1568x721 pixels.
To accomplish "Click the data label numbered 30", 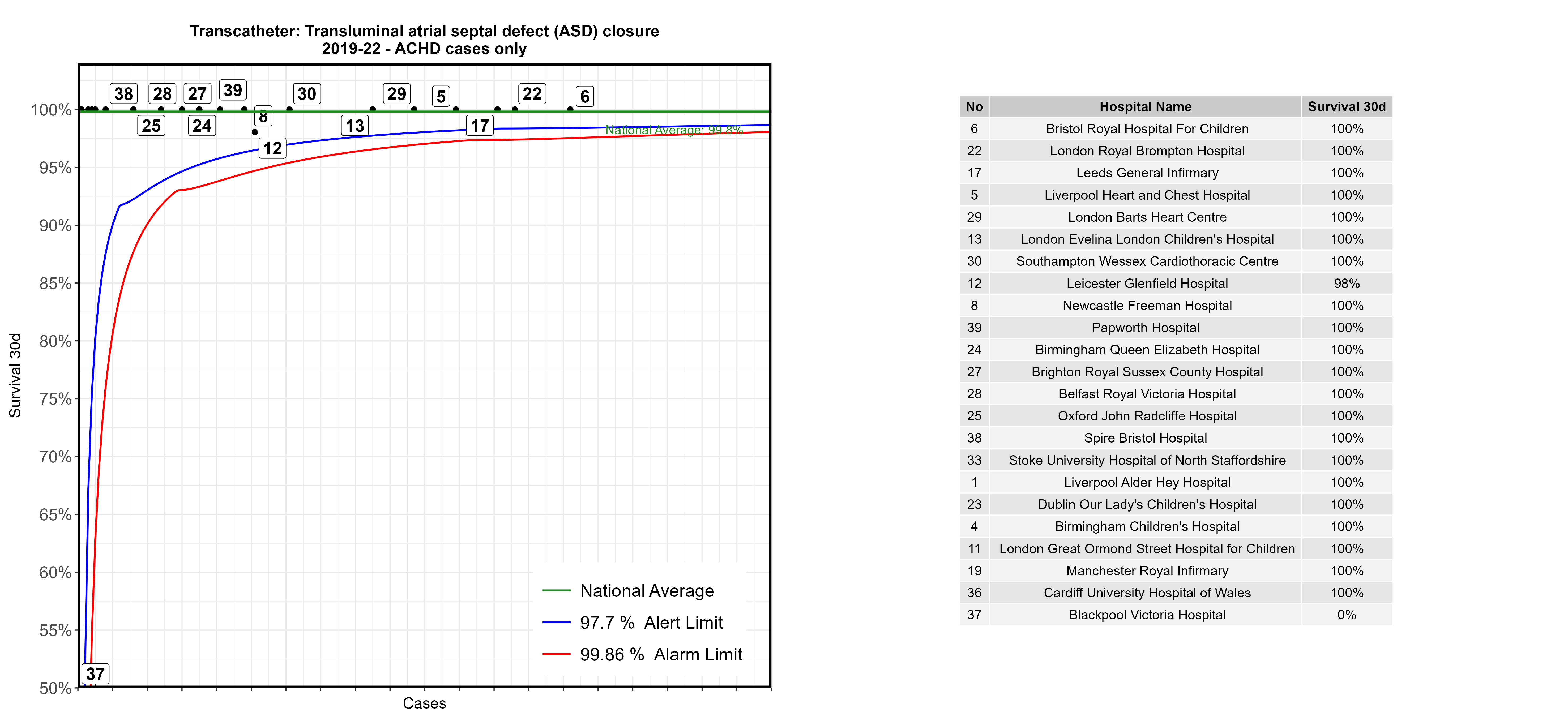I will pyautogui.click(x=307, y=94).
